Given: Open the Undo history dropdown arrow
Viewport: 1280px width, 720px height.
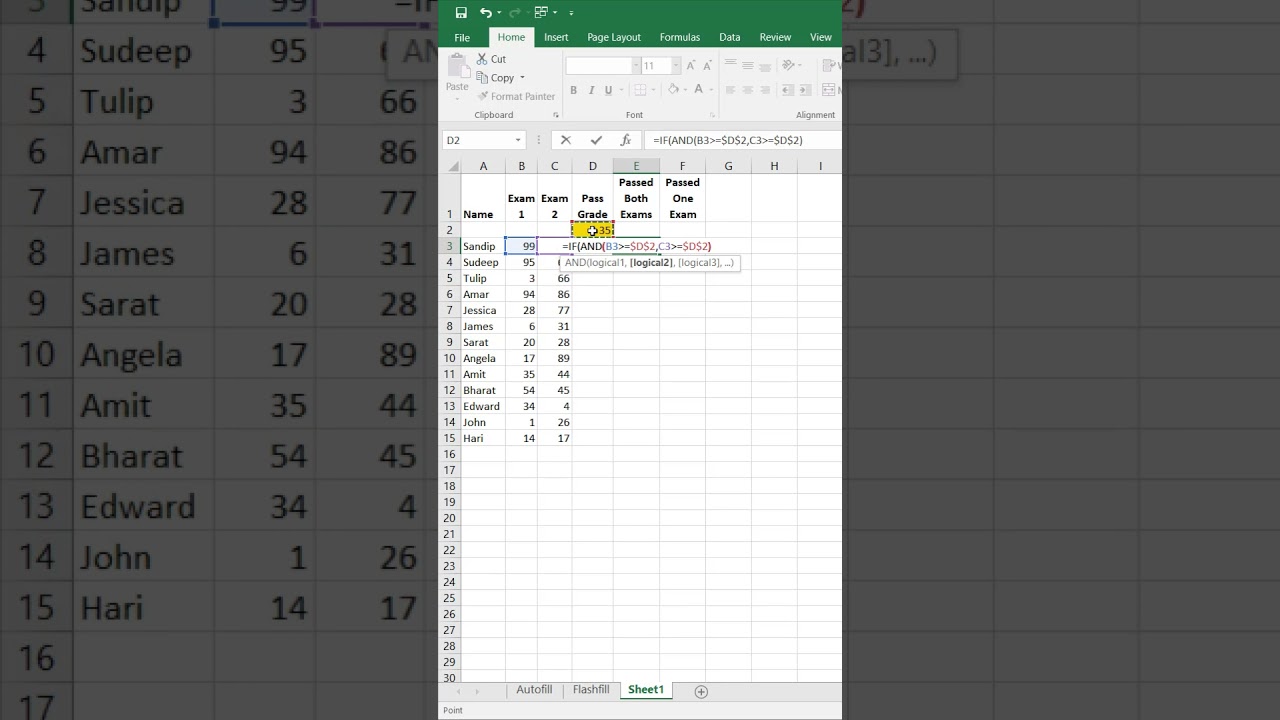Looking at the screenshot, I should pyautogui.click(x=499, y=13).
